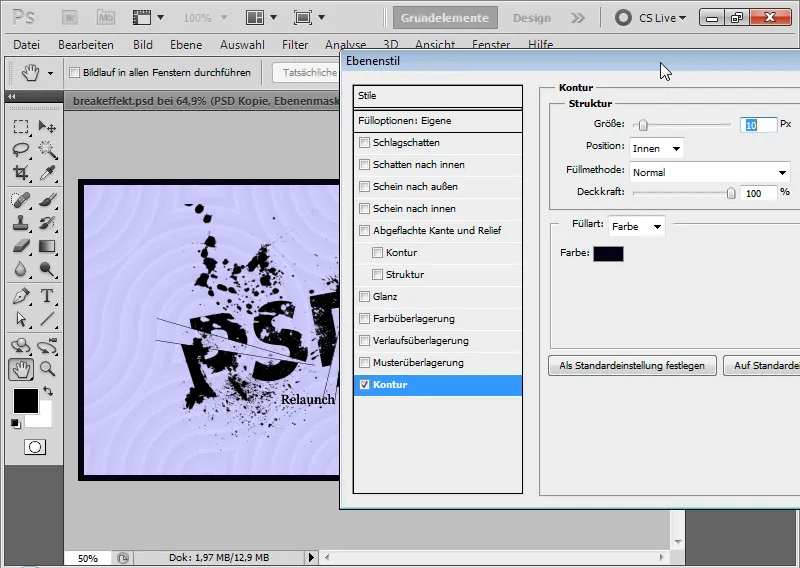The width and height of the screenshot is (800, 568).
Task: Select the Clone Stamp tool
Action: [x=20, y=223]
